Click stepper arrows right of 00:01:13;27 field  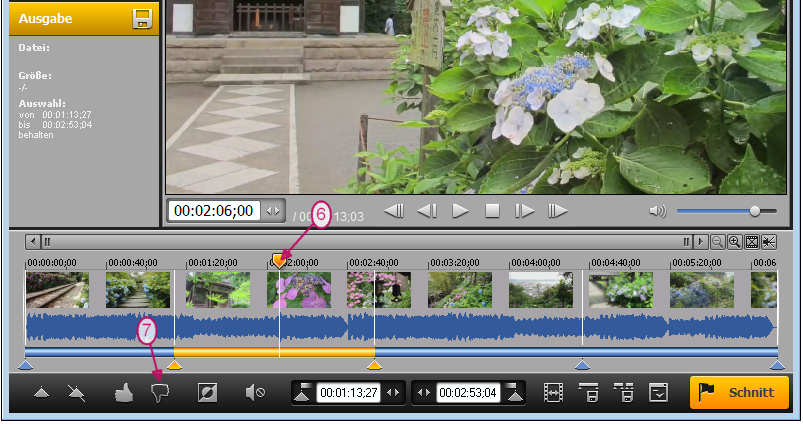(x=393, y=393)
